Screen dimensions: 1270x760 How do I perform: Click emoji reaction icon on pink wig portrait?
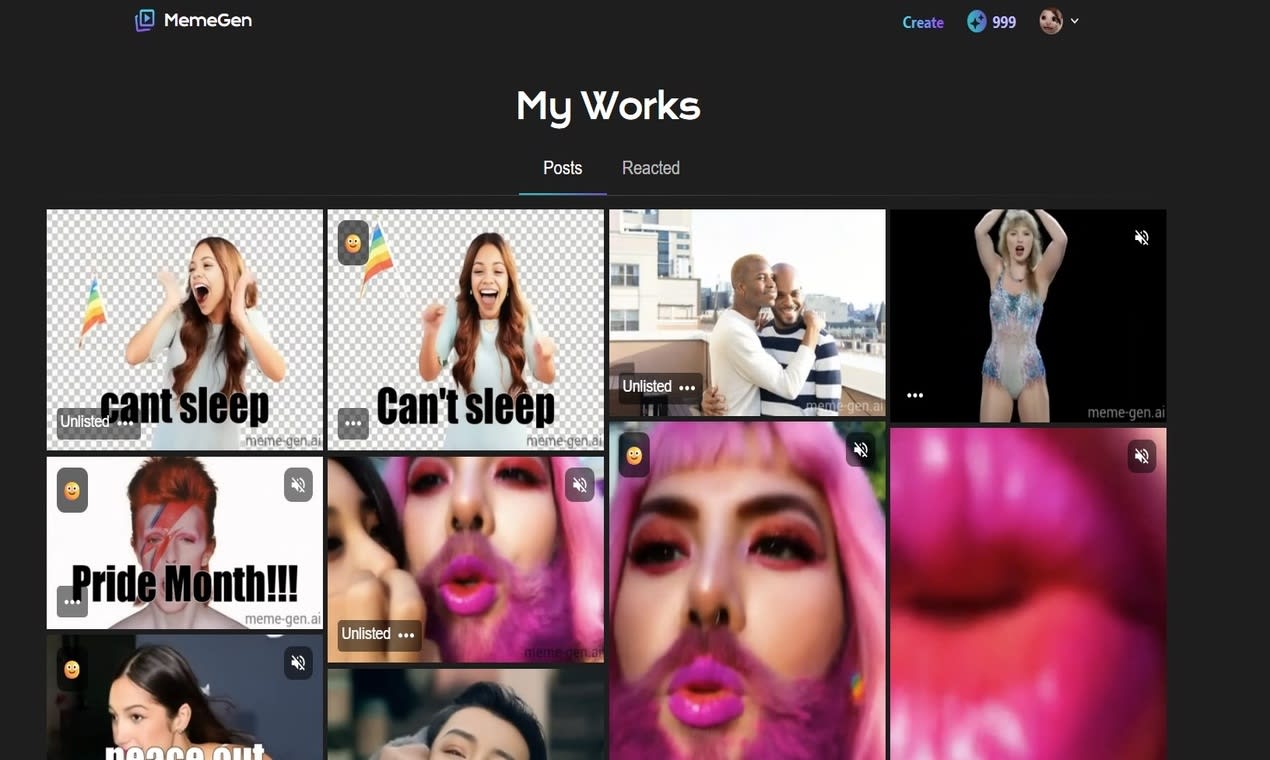(634, 455)
